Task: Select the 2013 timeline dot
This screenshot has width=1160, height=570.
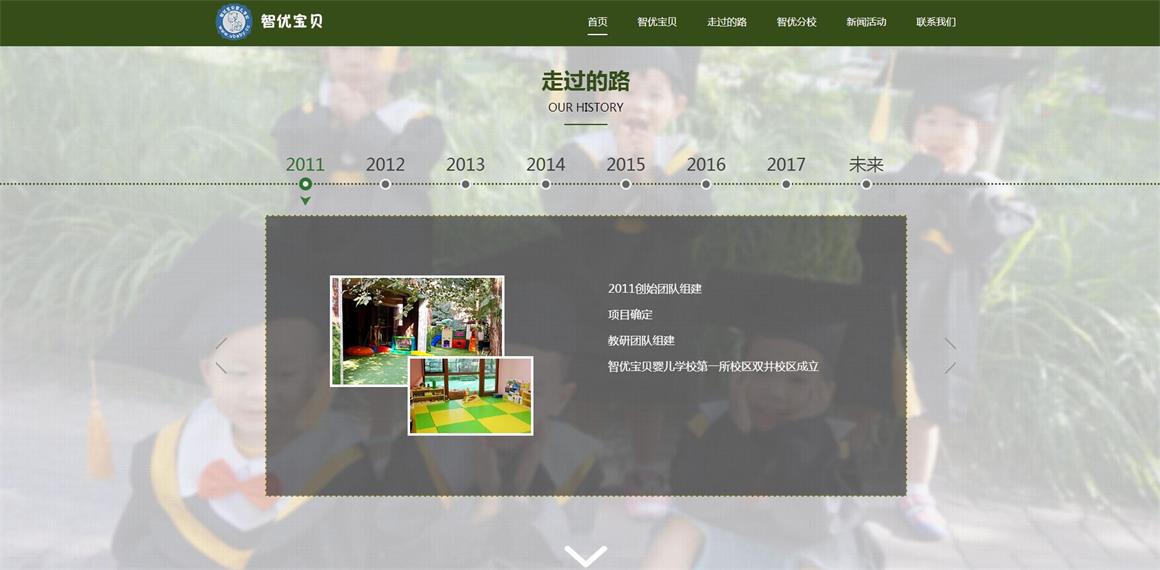Action: [x=465, y=184]
